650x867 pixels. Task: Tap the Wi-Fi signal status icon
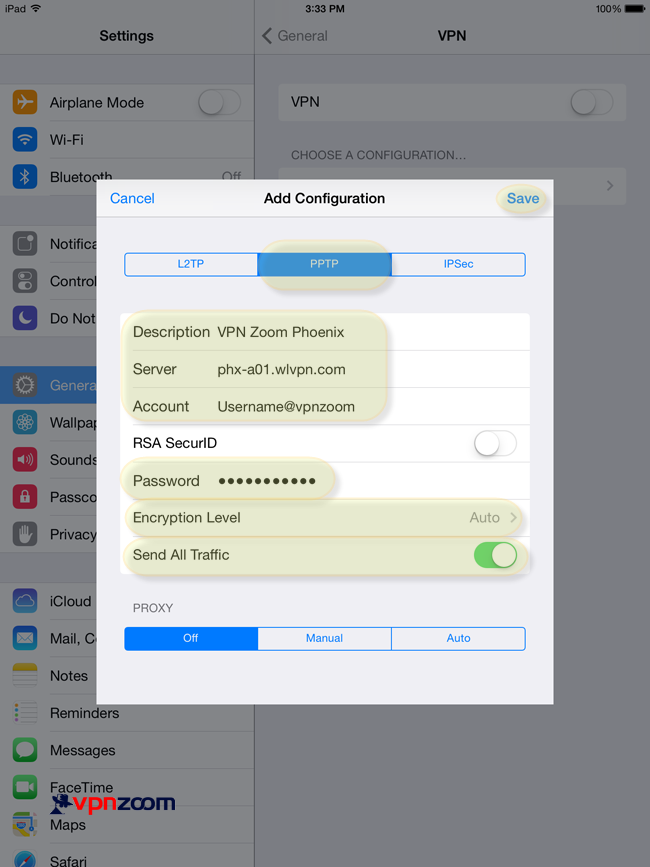tap(36, 8)
